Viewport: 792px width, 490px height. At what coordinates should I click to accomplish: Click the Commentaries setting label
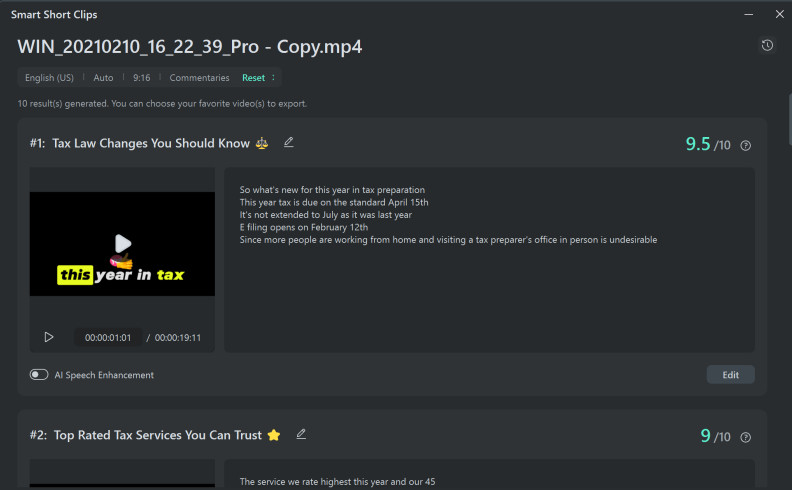point(199,78)
